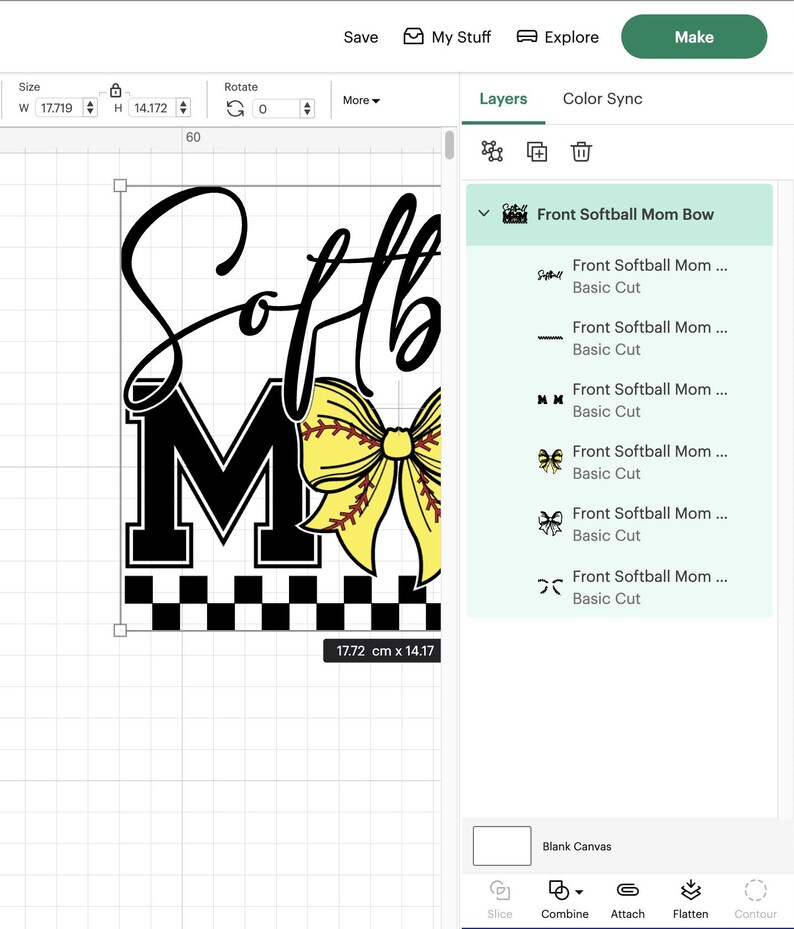This screenshot has height=929, width=794.
Task: Open My Stuff
Action: [447, 37]
